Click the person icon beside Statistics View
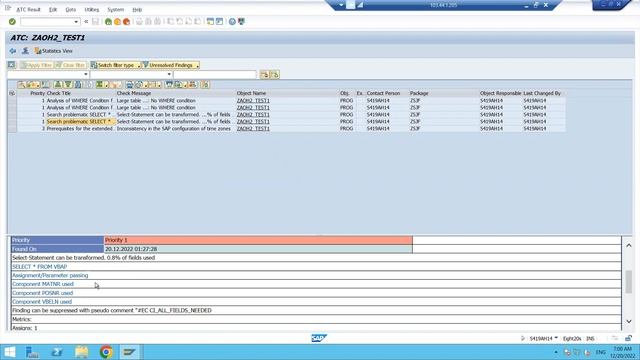The height and width of the screenshot is (360, 640). (x=25, y=51)
